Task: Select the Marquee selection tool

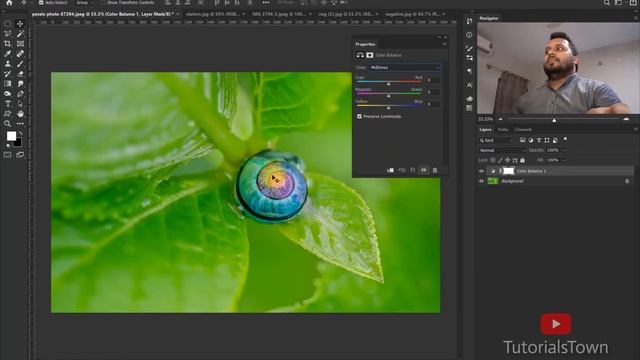Action: tap(7, 24)
